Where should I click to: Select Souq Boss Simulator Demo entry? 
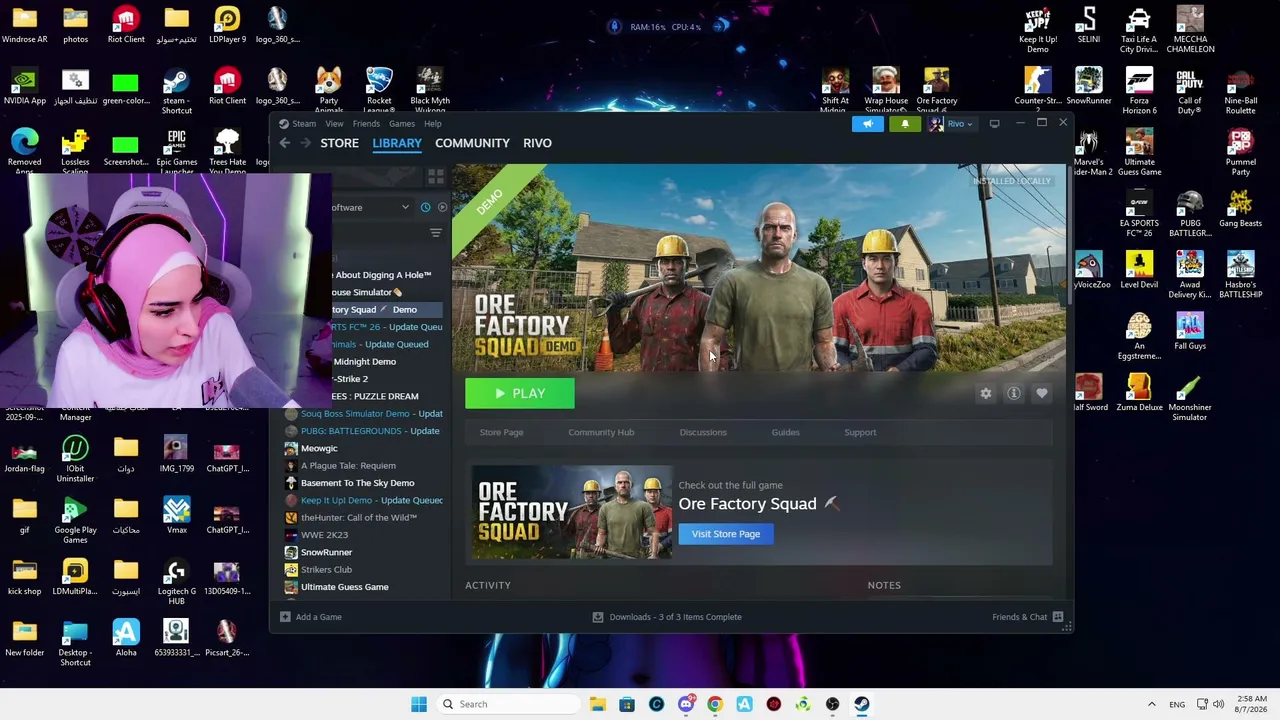click(x=362, y=413)
